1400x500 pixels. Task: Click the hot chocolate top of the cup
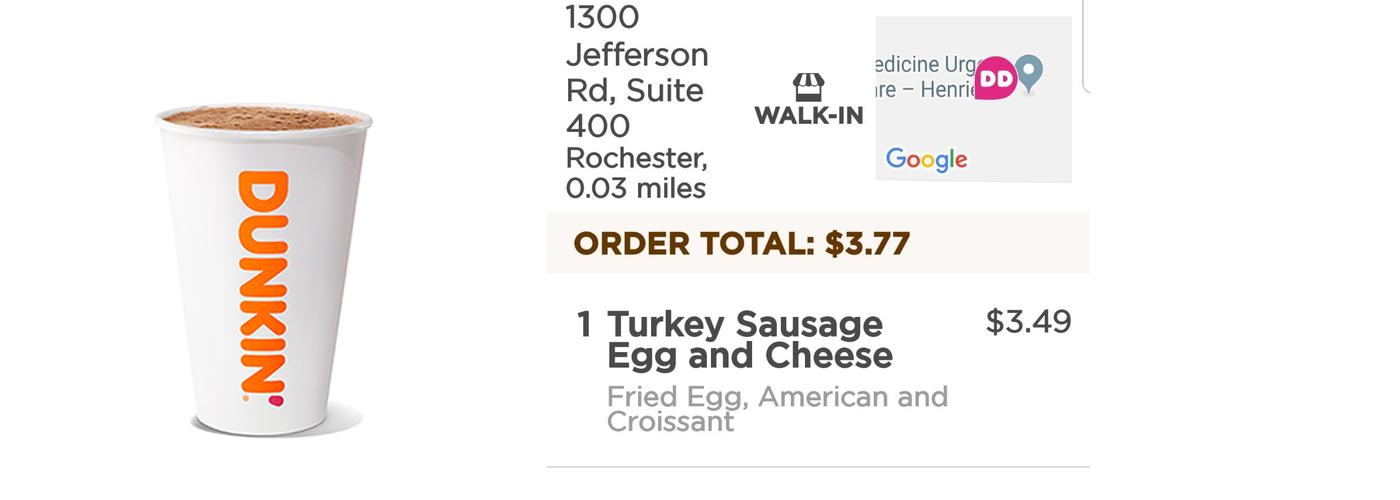pos(262,118)
